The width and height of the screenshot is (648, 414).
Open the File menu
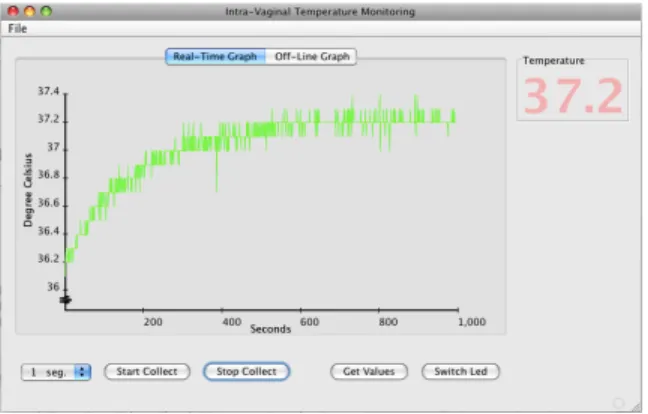pos(17,29)
